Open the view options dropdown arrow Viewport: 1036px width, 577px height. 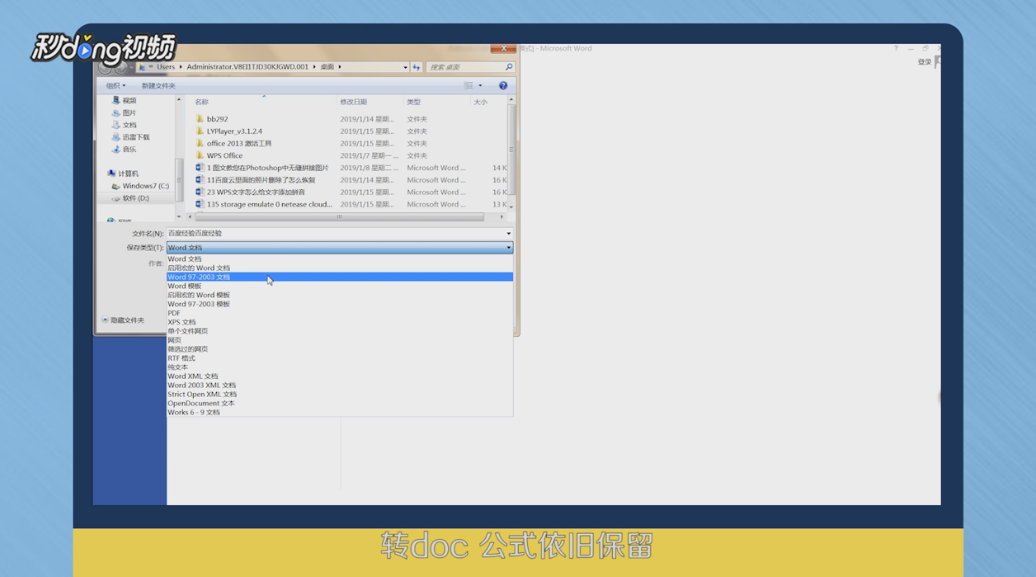480,85
